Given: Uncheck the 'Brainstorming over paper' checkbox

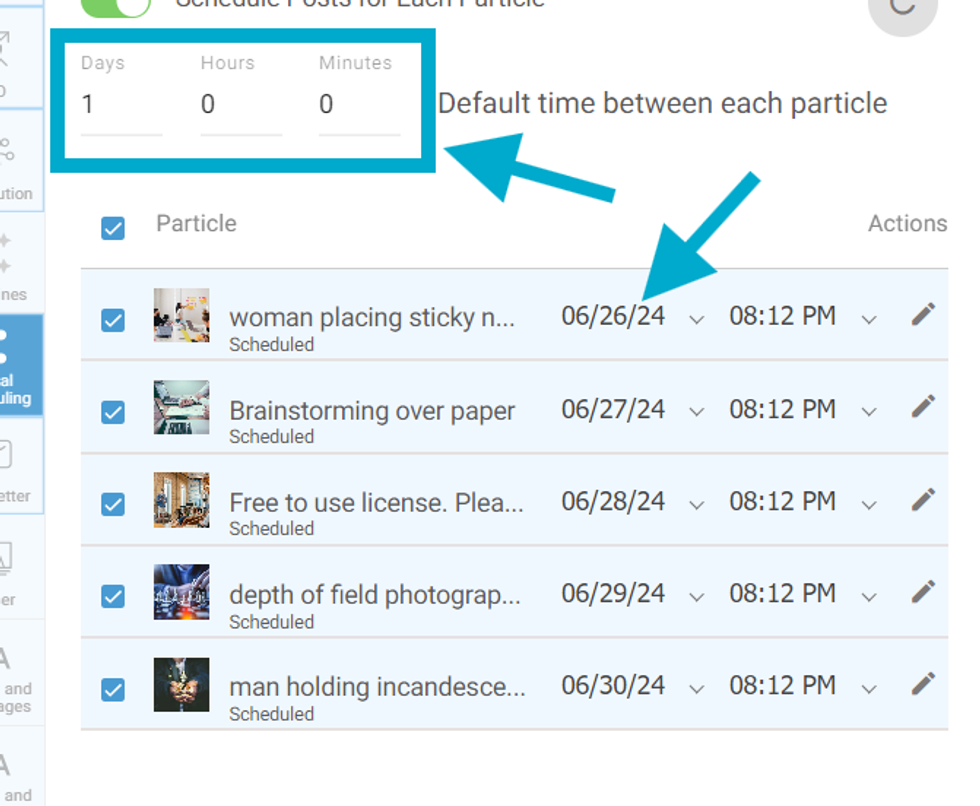Looking at the screenshot, I should click(x=113, y=412).
